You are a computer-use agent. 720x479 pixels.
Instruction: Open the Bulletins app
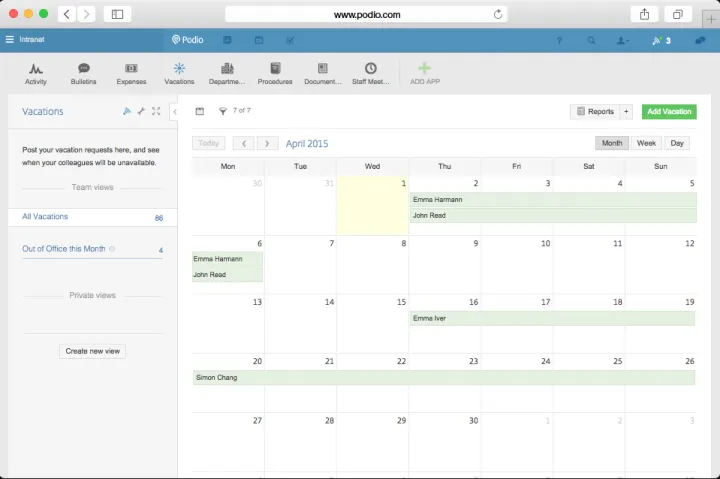(84, 69)
